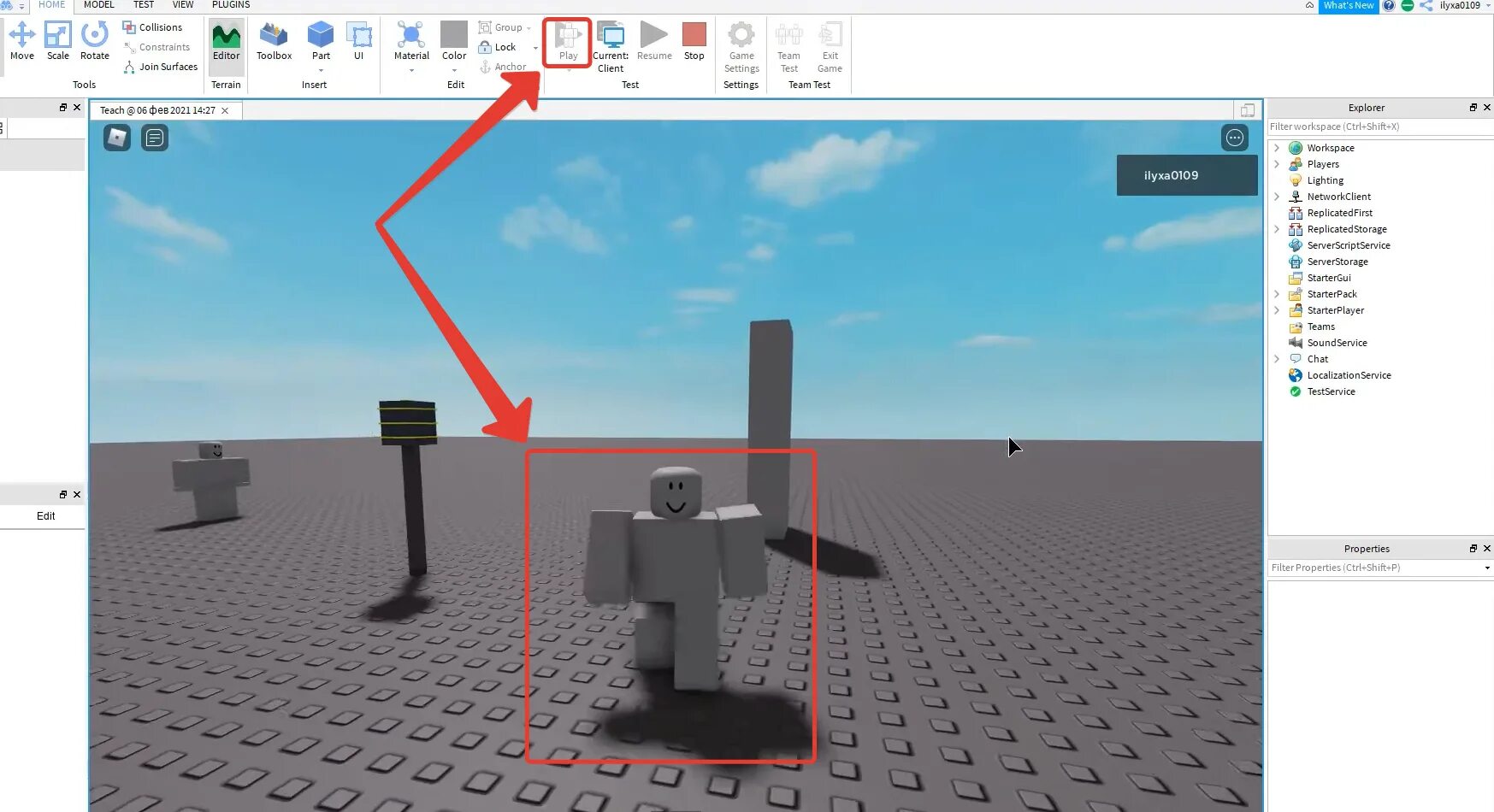
Task: Click the Filter Properties search field
Action: click(x=1374, y=568)
